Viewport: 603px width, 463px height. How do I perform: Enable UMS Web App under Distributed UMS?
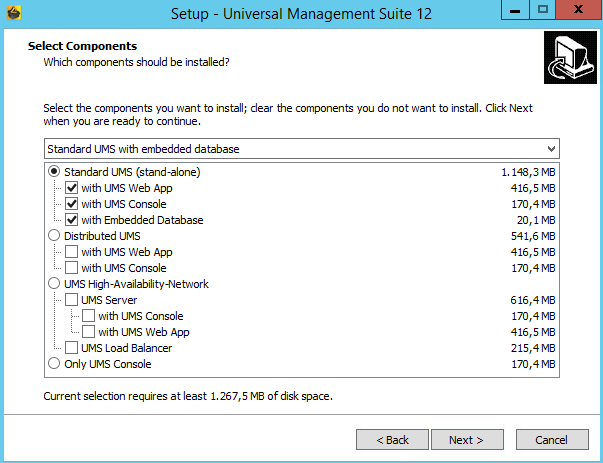(x=72, y=252)
